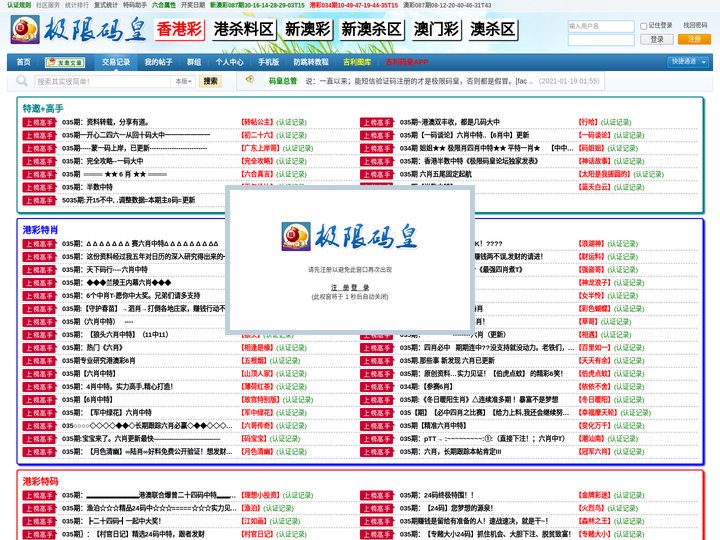
Task: Click the 登录 login button
Action: point(657,39)
